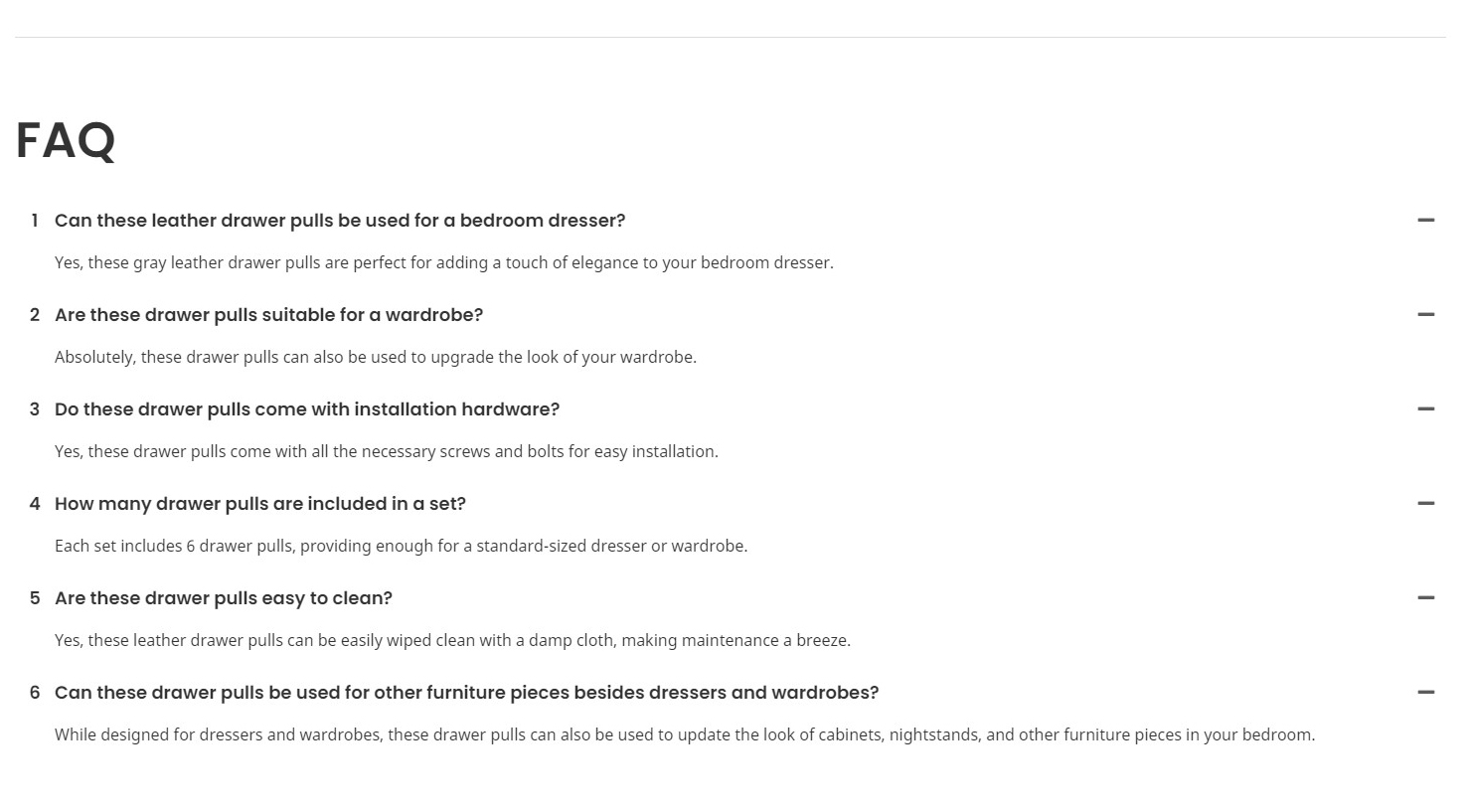
Task: Click number 1 beside first FAQ question
Action: tap(35, 221)
